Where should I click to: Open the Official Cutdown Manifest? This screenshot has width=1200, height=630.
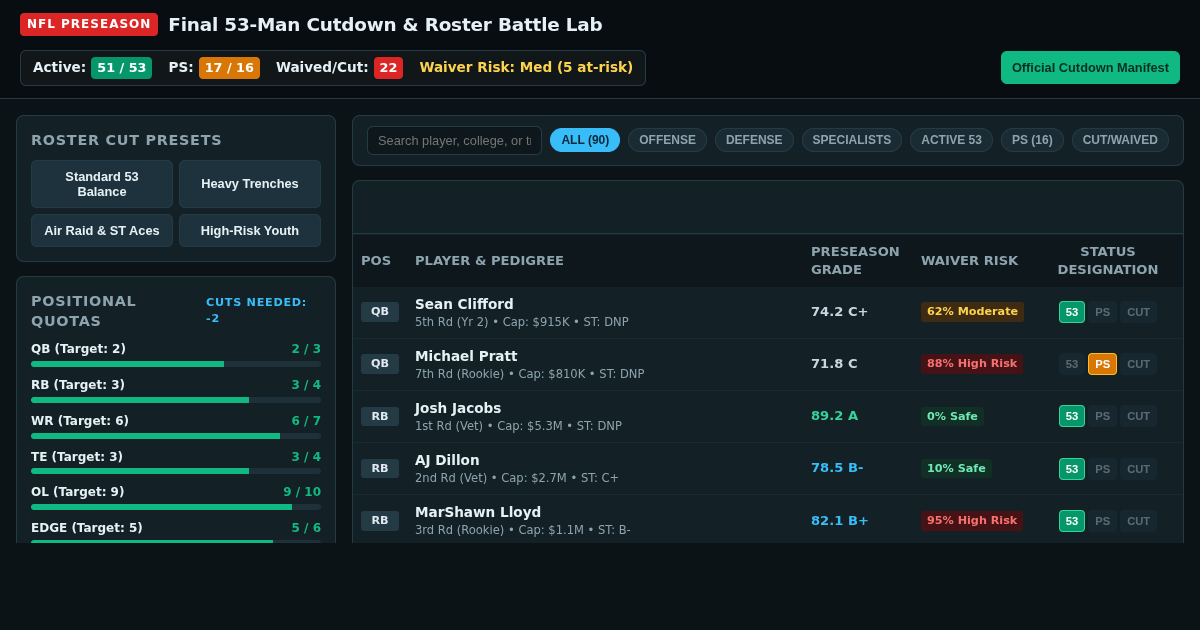point(1090,68)
